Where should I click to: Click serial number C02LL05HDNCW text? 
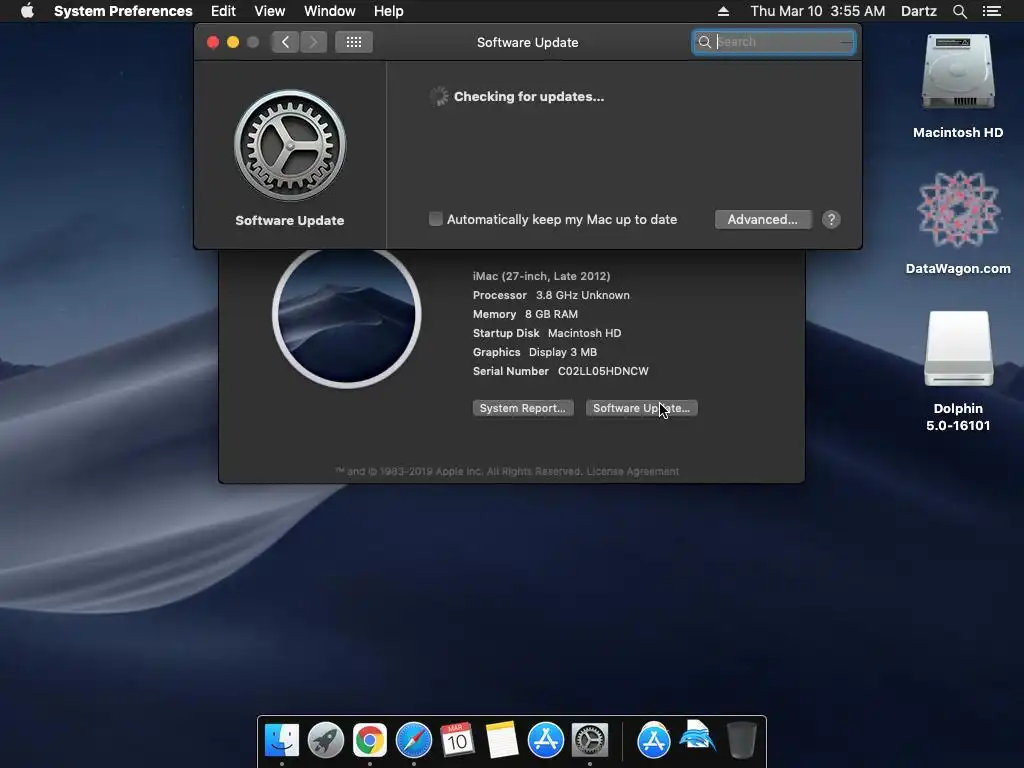coord(603,371)
